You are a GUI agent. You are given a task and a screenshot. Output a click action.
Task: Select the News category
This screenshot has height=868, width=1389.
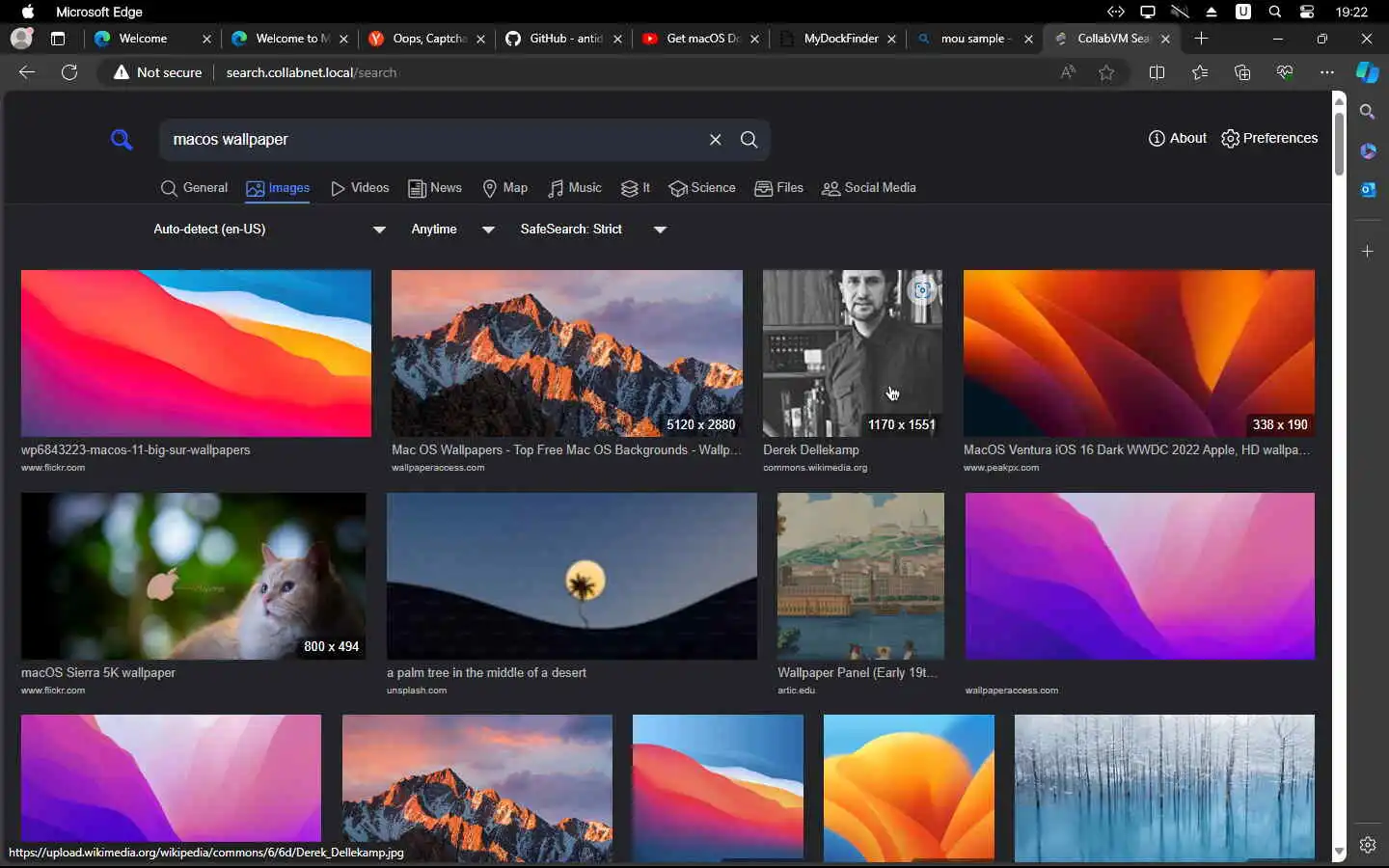[x=435, y=188]
